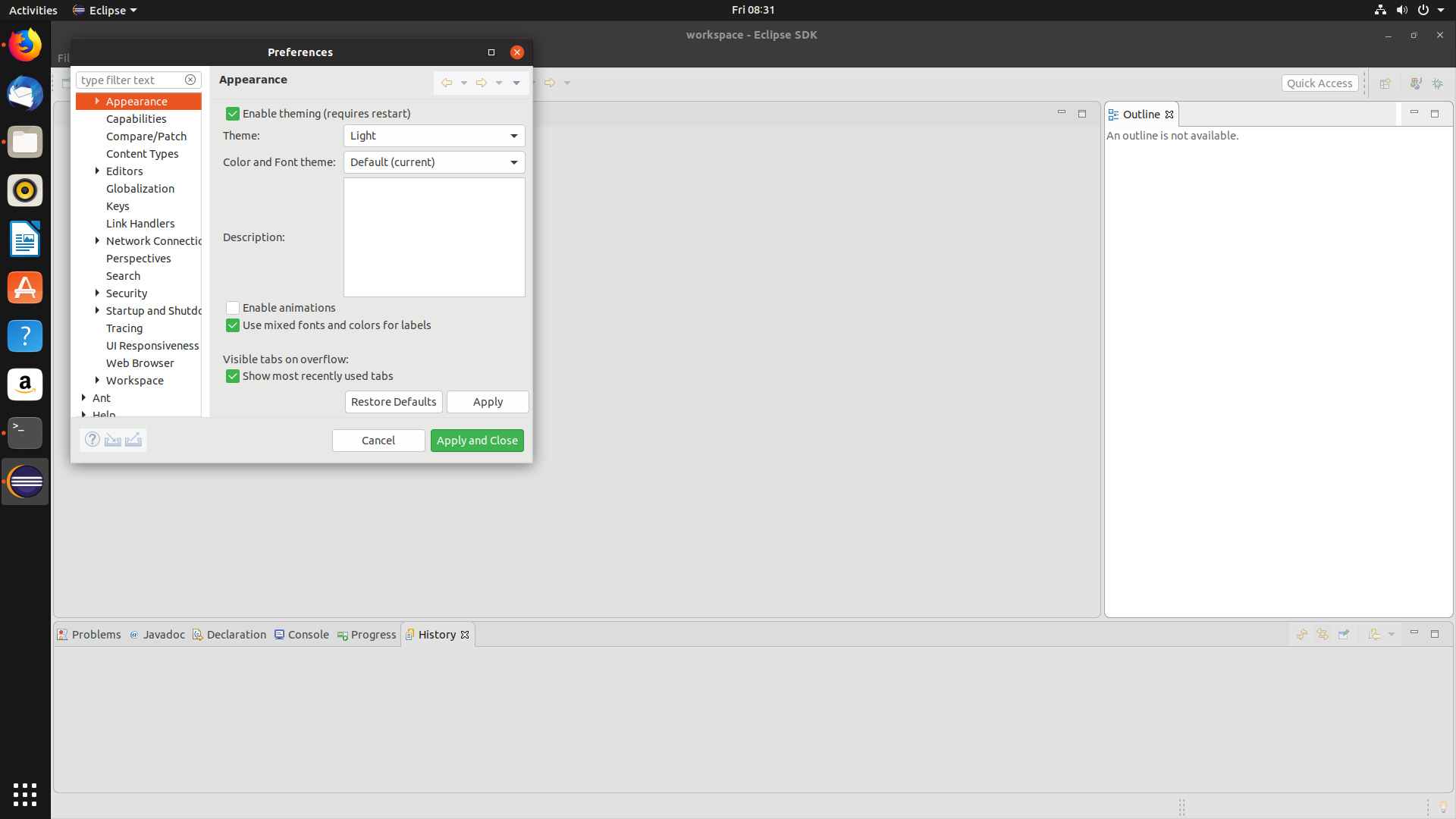Go forward in Preferences page history
Screen dimensions: 1456x819
click(x=482, y=83)
